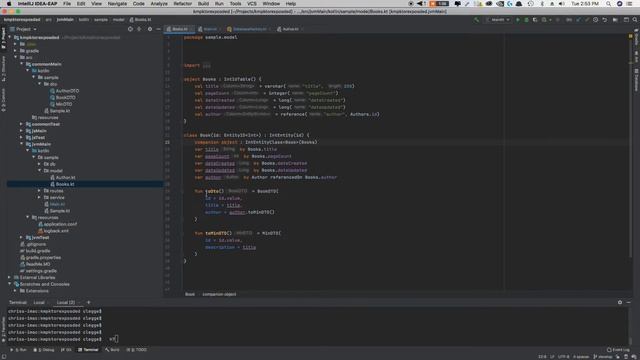
Task: Click jvmMain in navigation bar
Action: [x=65, y=20]
